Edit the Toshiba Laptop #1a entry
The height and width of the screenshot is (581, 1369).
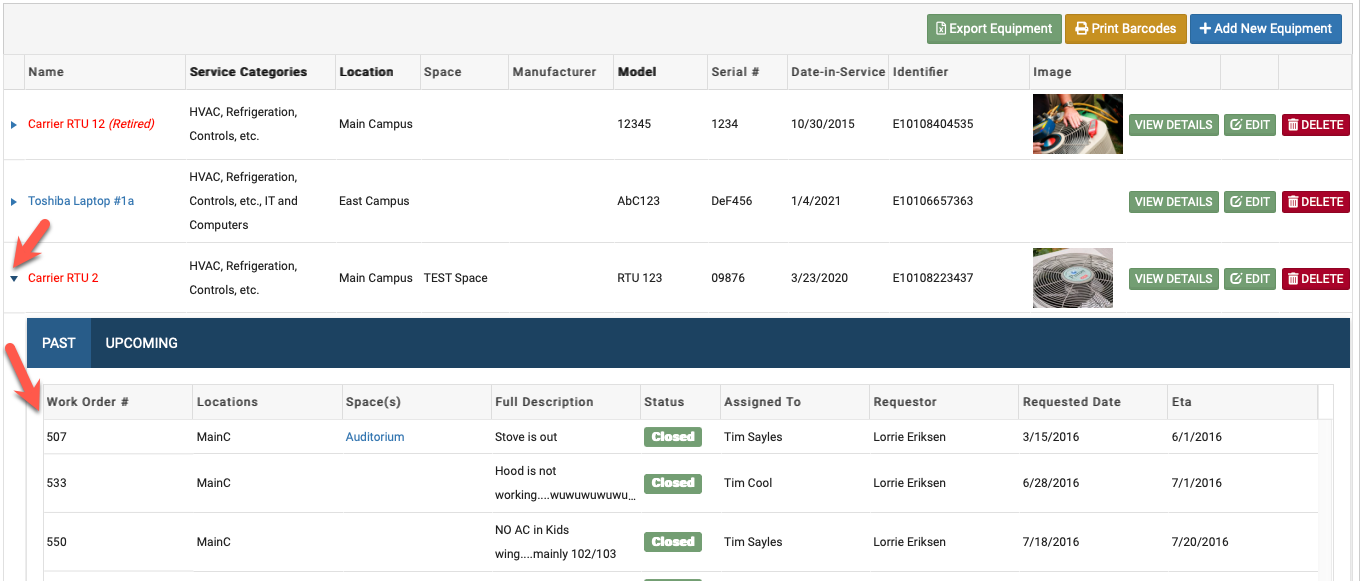coord(1249,202)
